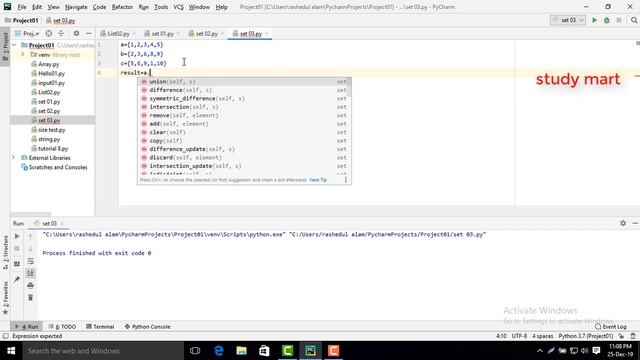Choose remove(self, element) completion
The height and width of the screenshot is (360, 640).
tap(244, 116)
